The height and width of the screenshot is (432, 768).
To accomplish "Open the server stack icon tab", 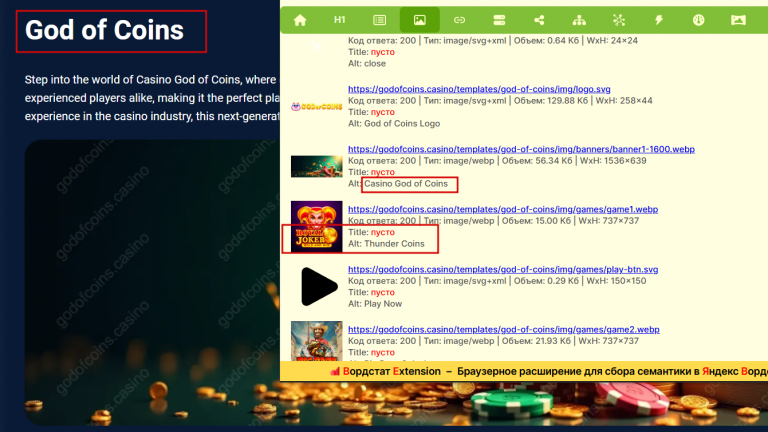I will (499, 20).
